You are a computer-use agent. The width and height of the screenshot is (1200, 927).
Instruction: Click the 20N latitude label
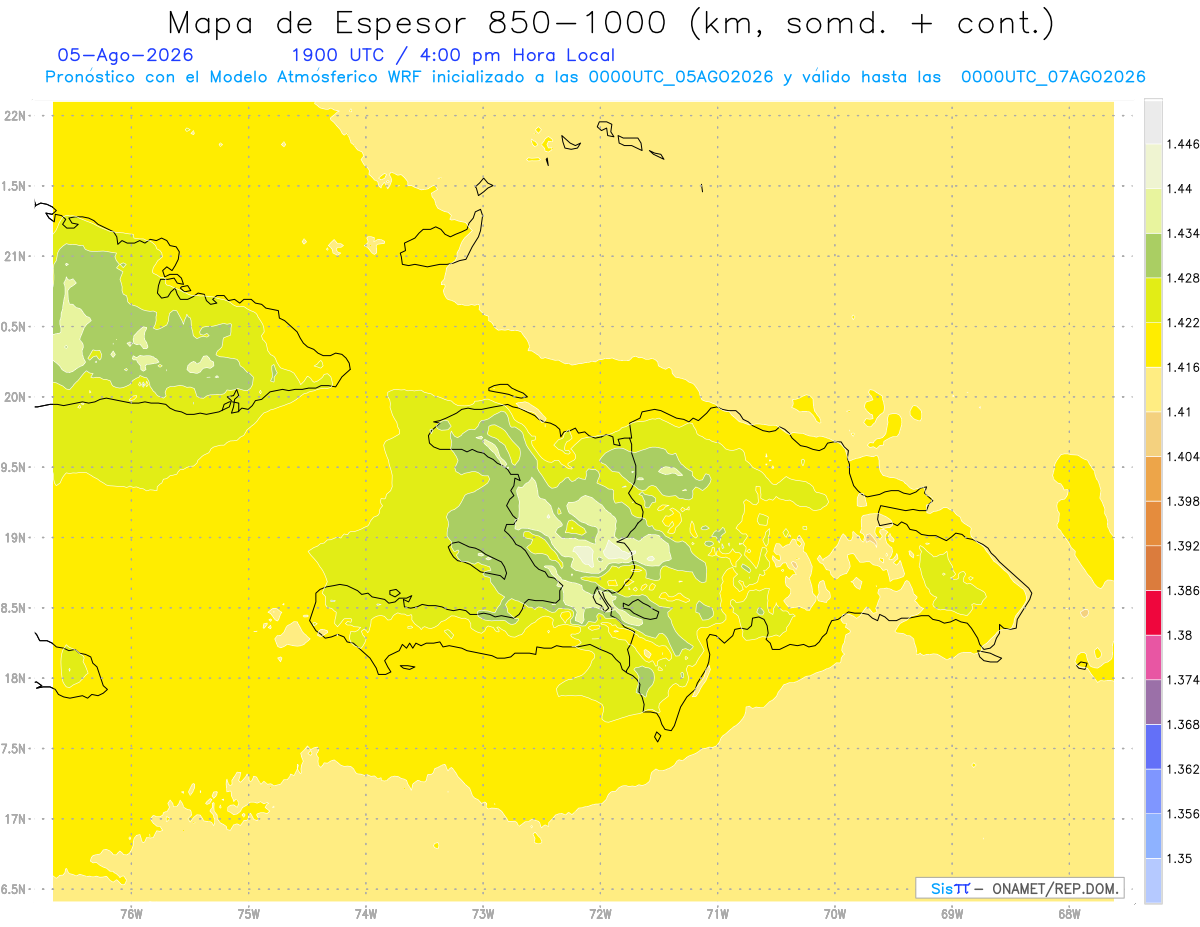17,397
